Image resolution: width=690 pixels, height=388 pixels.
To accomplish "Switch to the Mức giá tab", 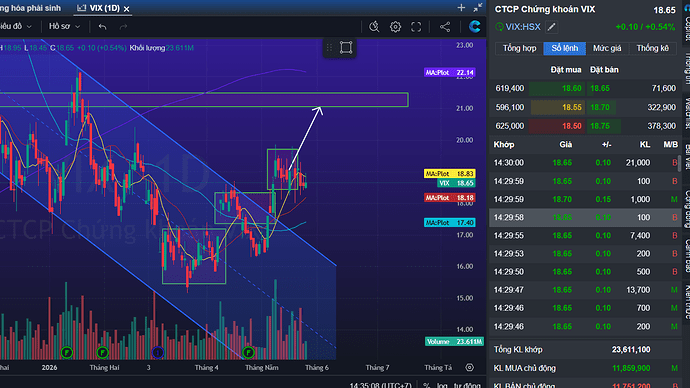I will click(607, 48).
